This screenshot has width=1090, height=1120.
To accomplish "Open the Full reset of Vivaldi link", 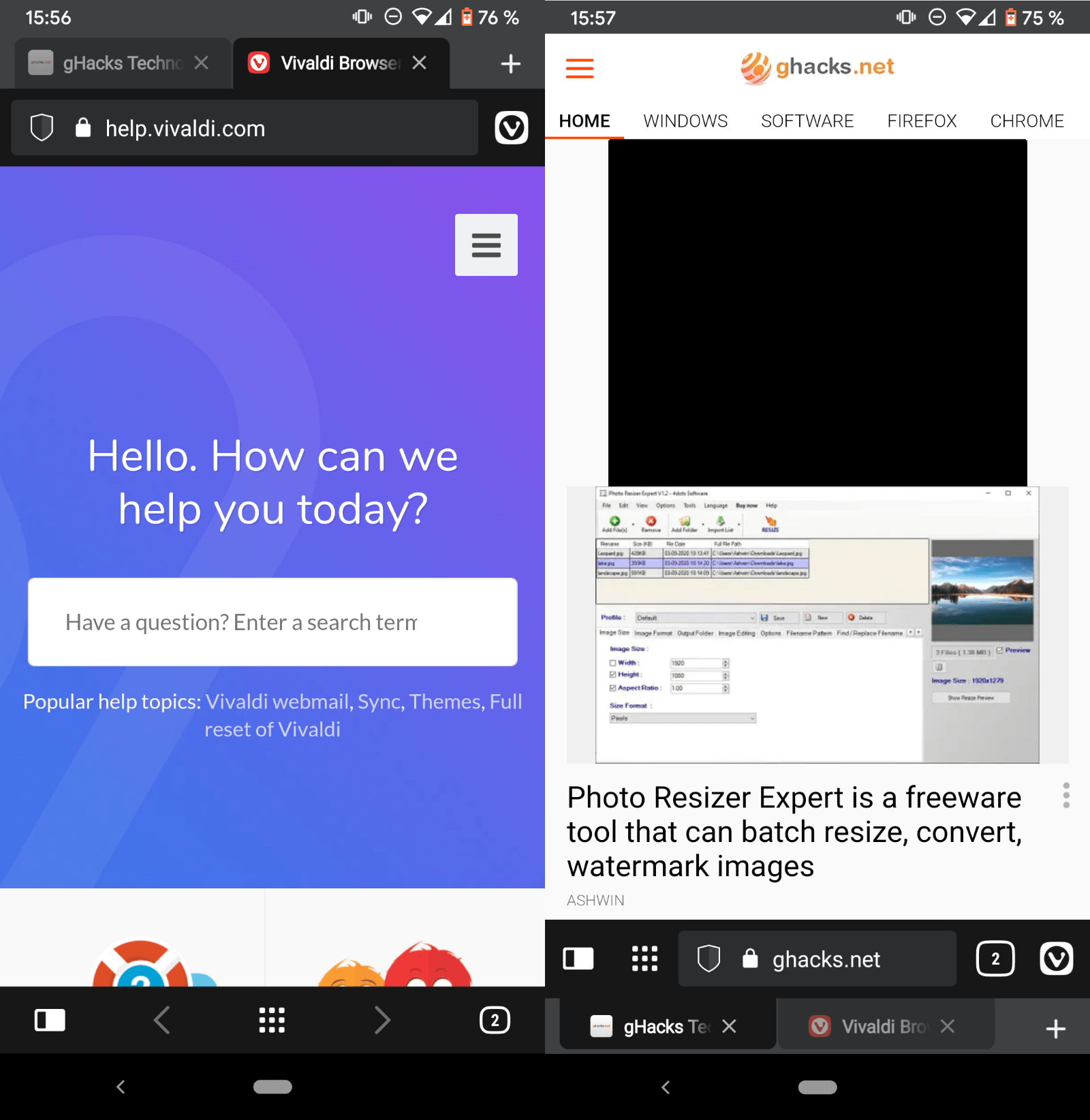I will click(272, 730).
